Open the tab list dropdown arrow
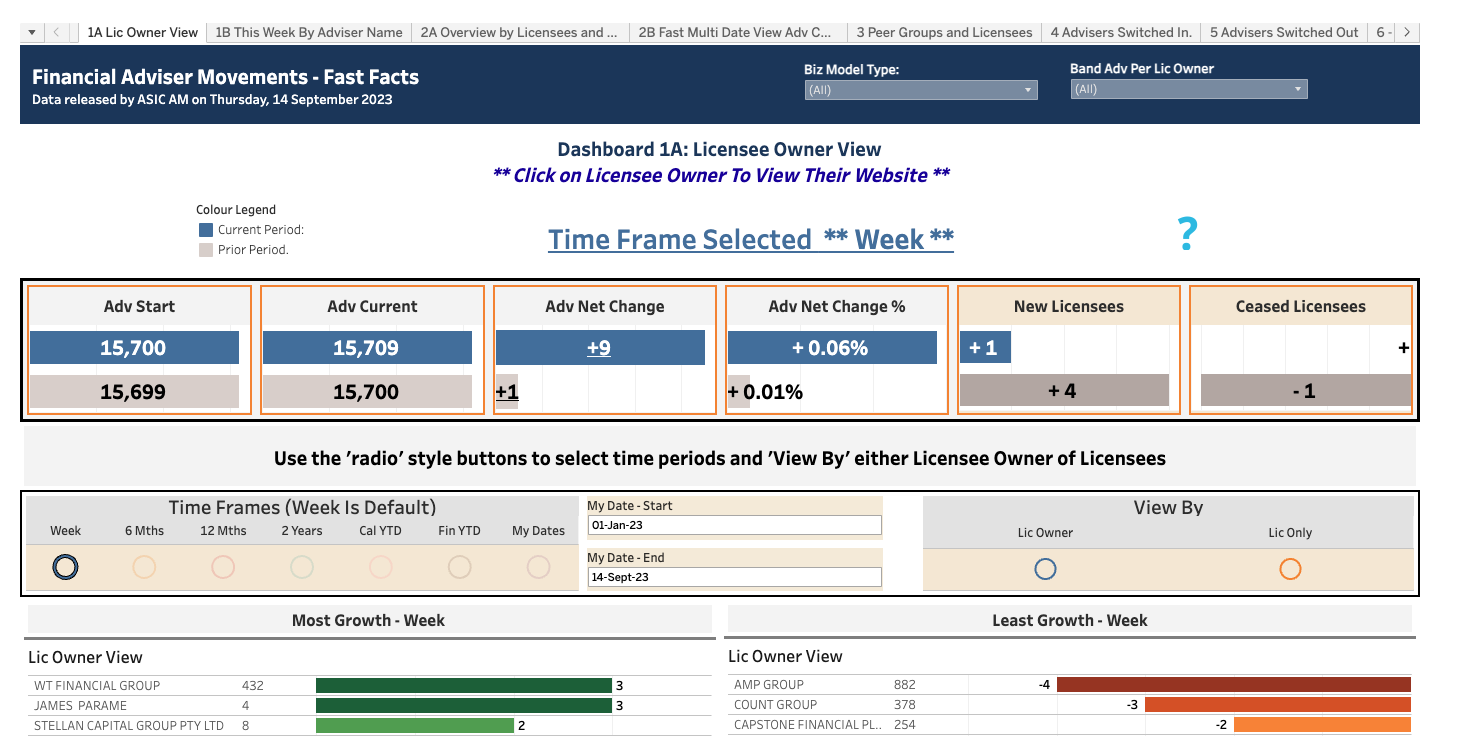The width and height of the screenshot is (1459, 736). click(32, 32)
